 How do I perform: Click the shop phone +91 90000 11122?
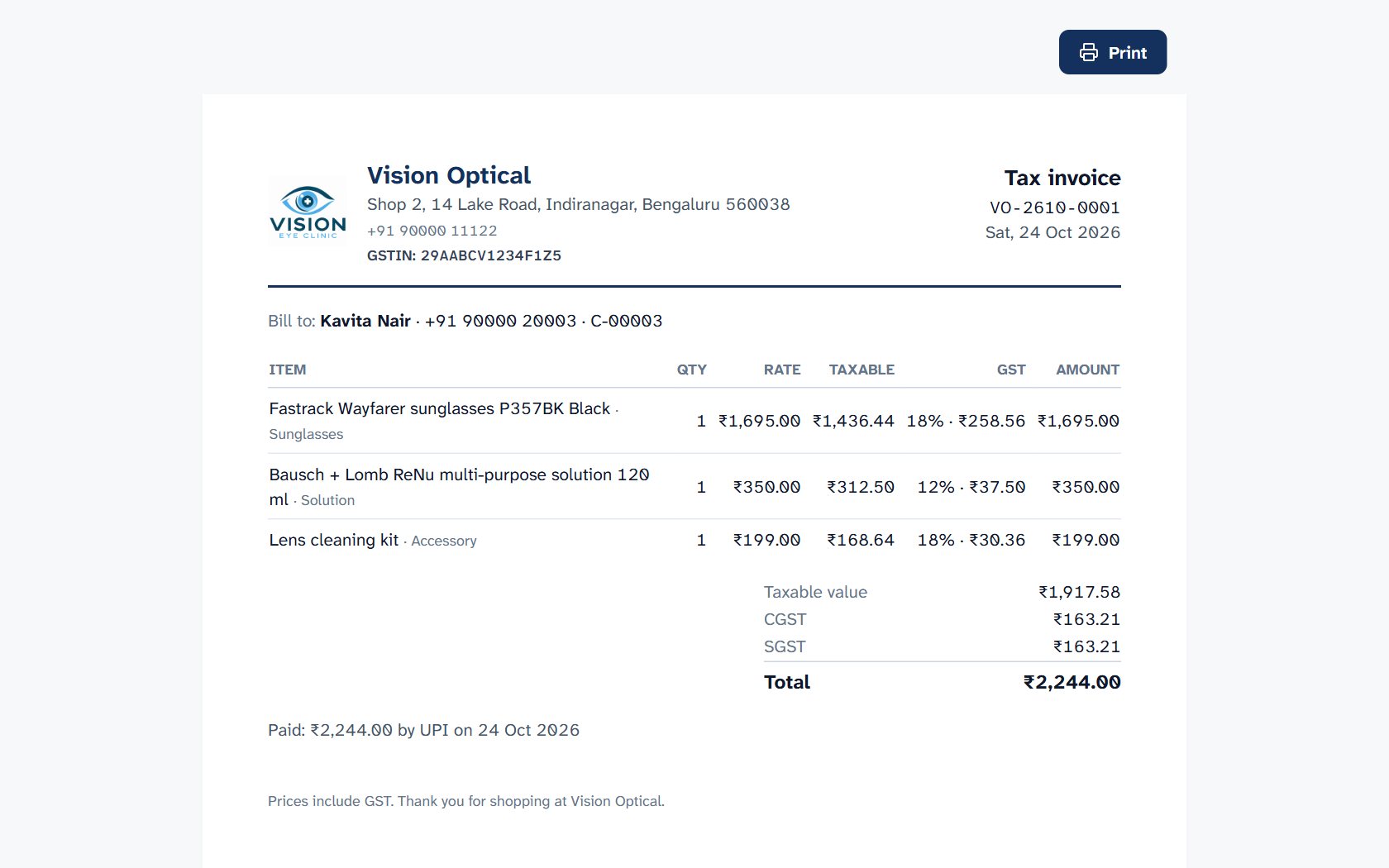432,231
